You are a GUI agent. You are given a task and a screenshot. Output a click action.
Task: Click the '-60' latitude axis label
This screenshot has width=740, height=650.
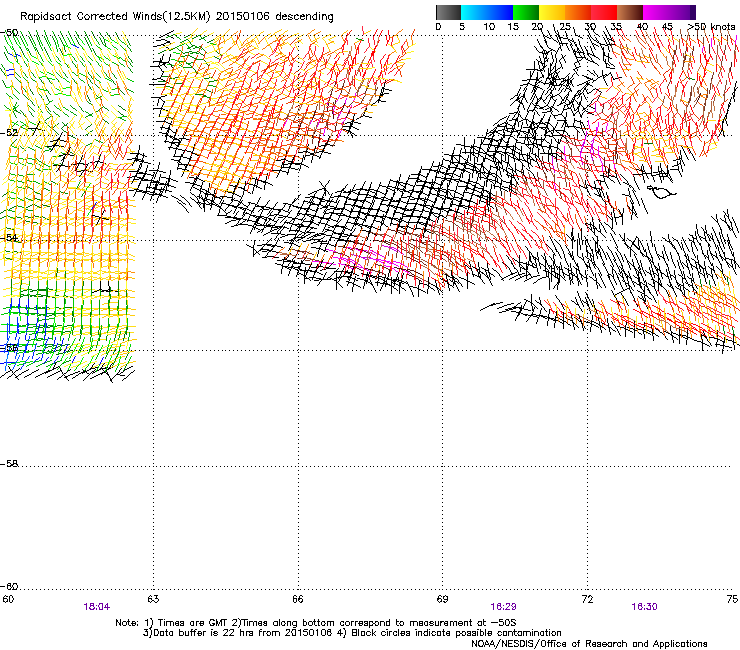[x=9, y=586]
